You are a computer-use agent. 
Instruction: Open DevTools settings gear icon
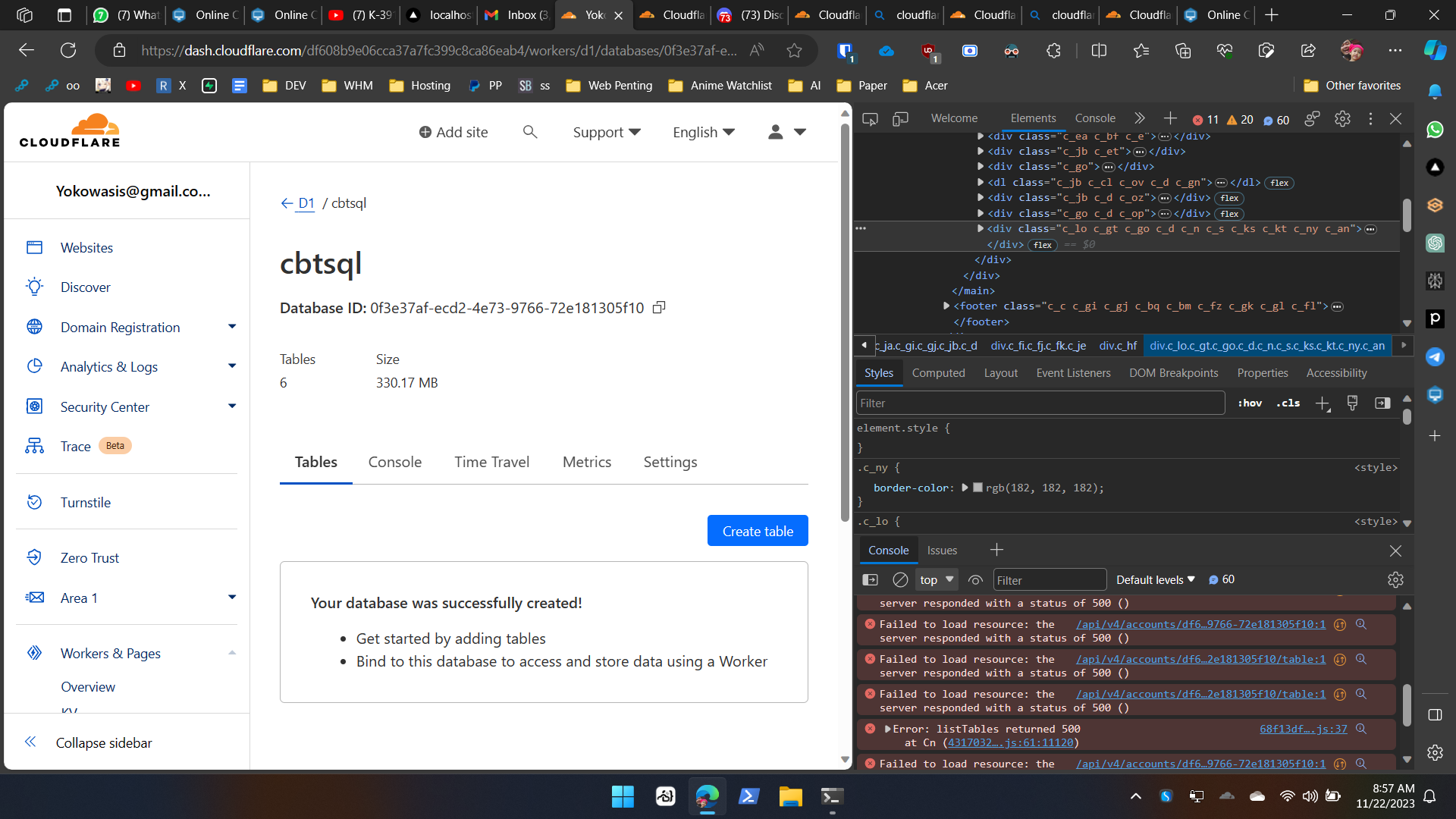pyautogui.click(x=1342, y=119)
